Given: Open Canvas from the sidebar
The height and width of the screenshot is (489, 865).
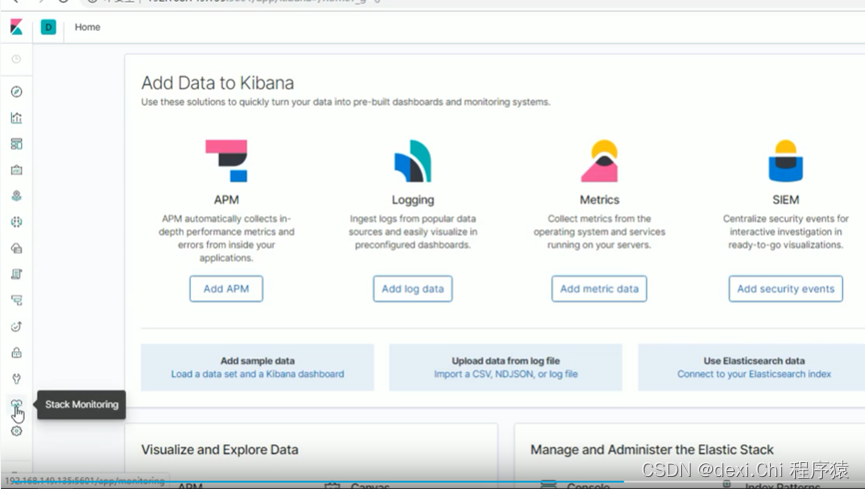Looking at the screenshot, I should pos(17,170).
